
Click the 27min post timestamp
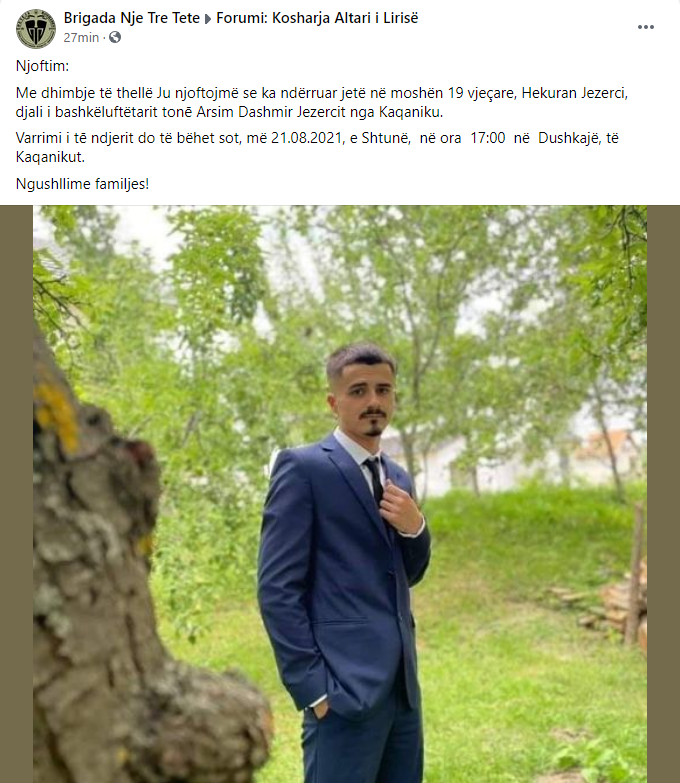(81, 37)
